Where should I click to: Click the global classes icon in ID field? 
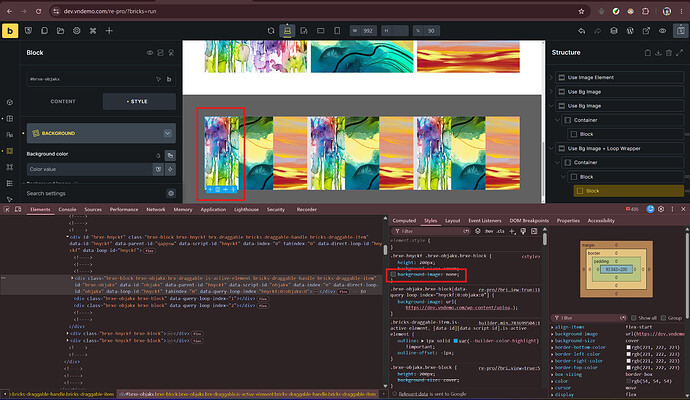169,79
